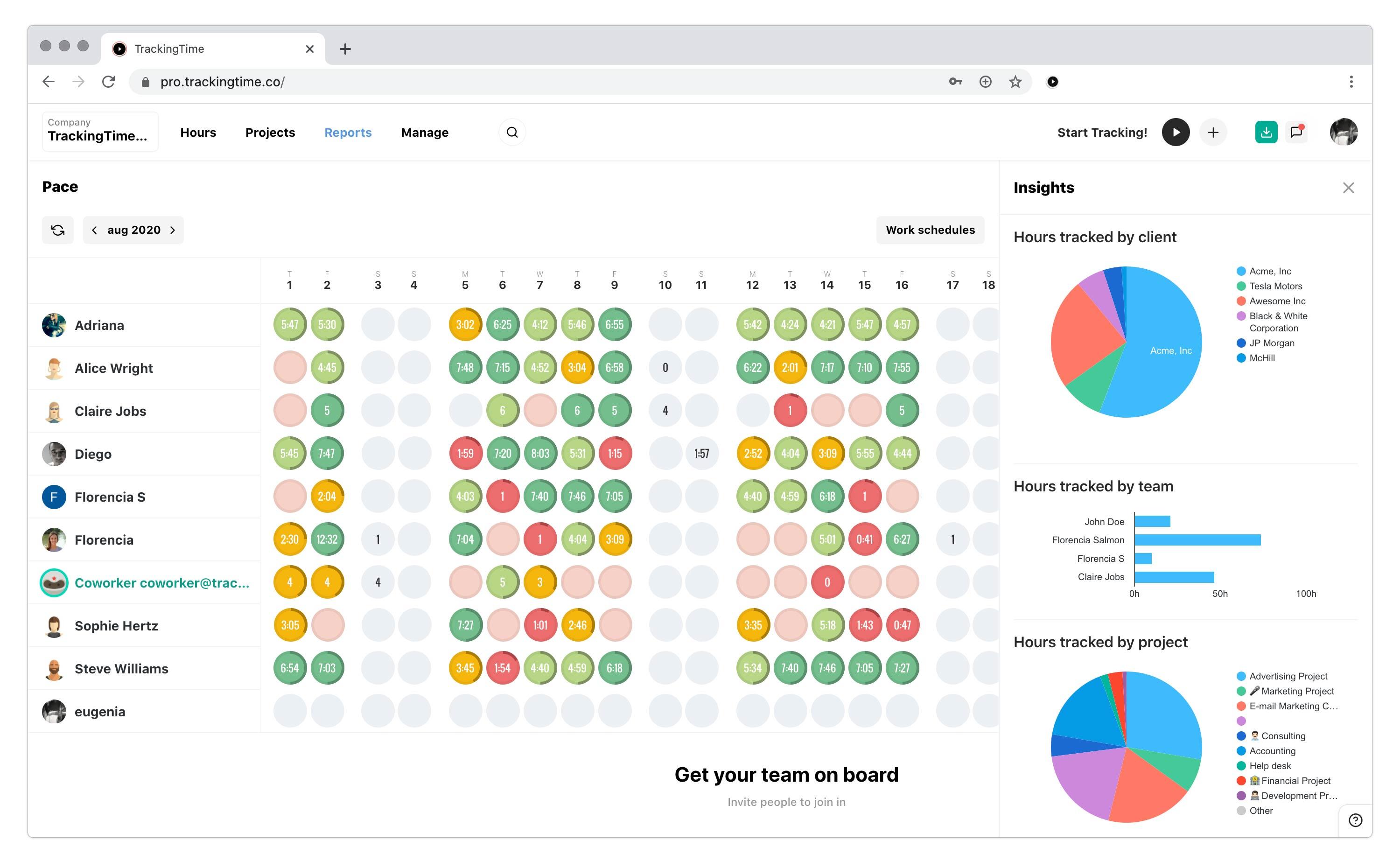Click Steve Williams' 1:54 cell on day 6
Image resolution: width=1400 pixels, height=868 pixels.
tap(502, 668)
